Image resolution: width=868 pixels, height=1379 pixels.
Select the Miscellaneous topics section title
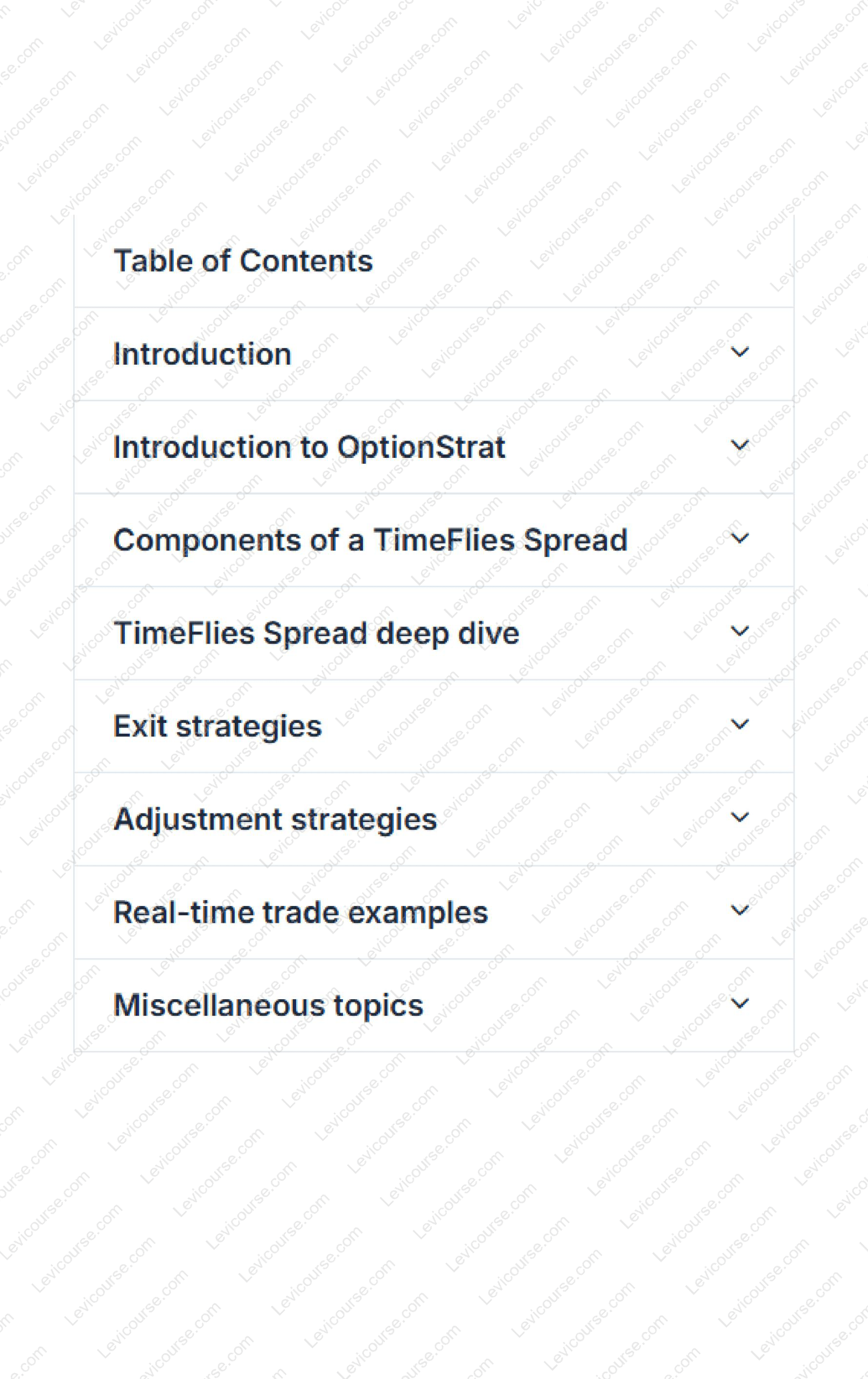[268, 1006]
